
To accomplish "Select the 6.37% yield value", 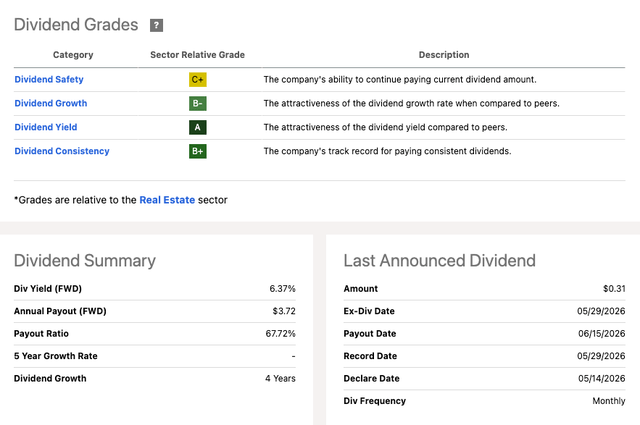I will pyautogui.click(x=282, y=289).
